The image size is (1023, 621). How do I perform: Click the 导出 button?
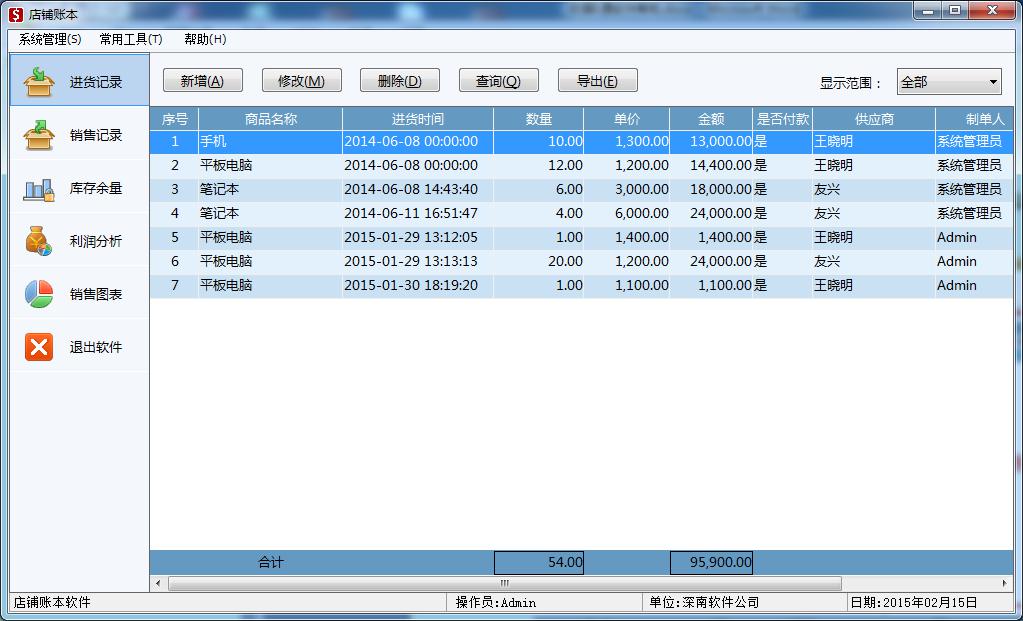tap(598, 80)
